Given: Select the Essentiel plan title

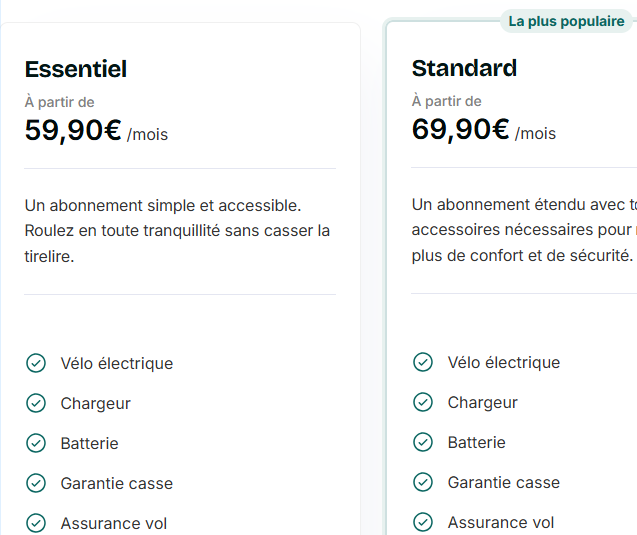Looking at the screenshot, I should click(76, 69).
